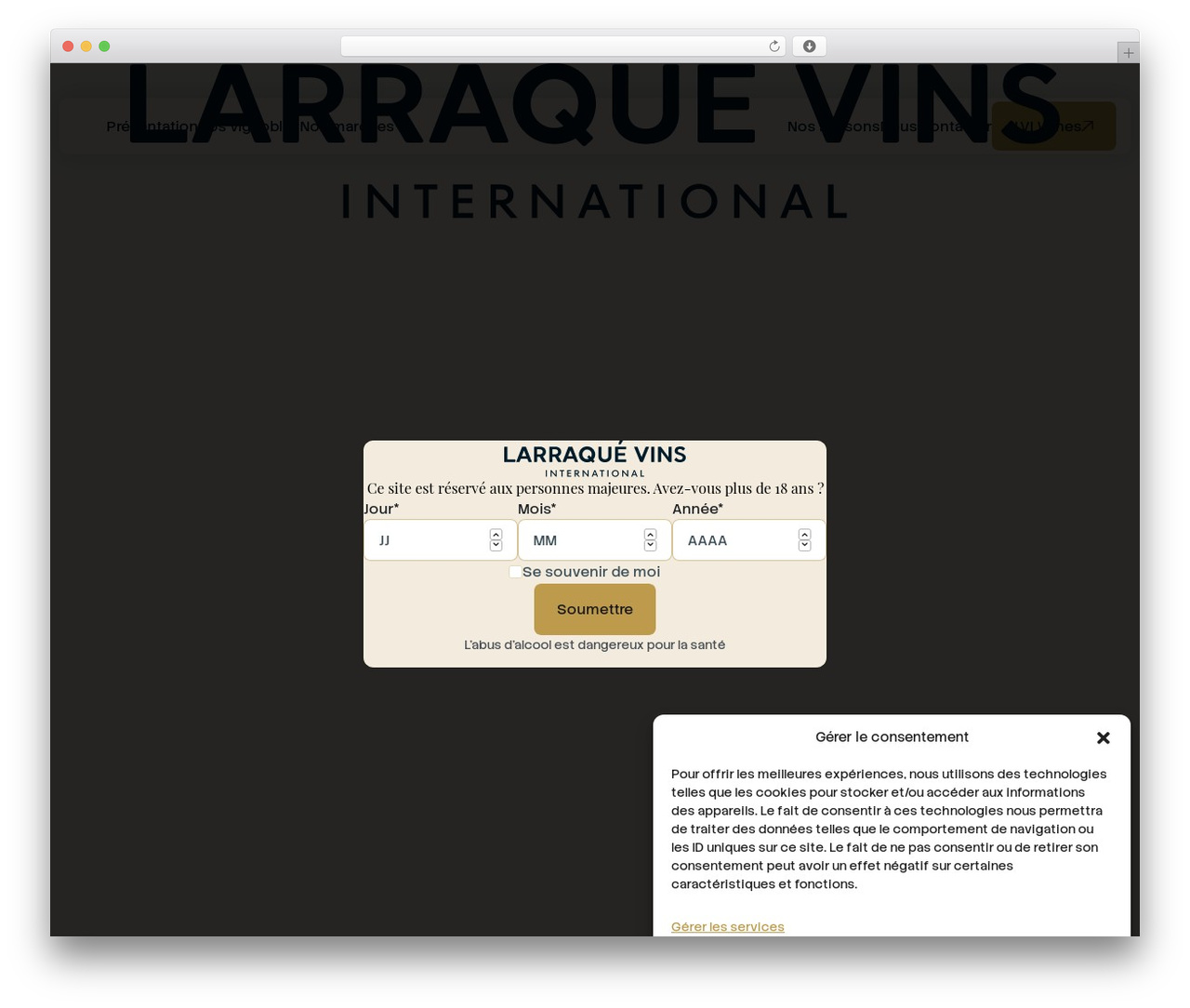Open the 'Gérer les services' link
This screenshot has width=1190, height=1008.
coord(728,926)
